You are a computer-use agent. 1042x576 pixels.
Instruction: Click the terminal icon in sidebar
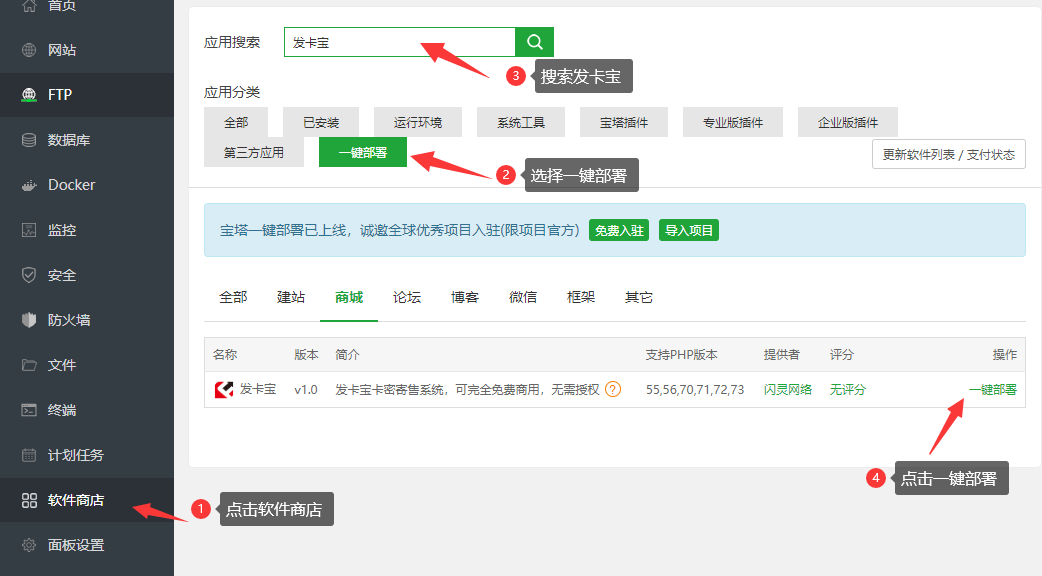pyautogui.click(x=29, y=410)
